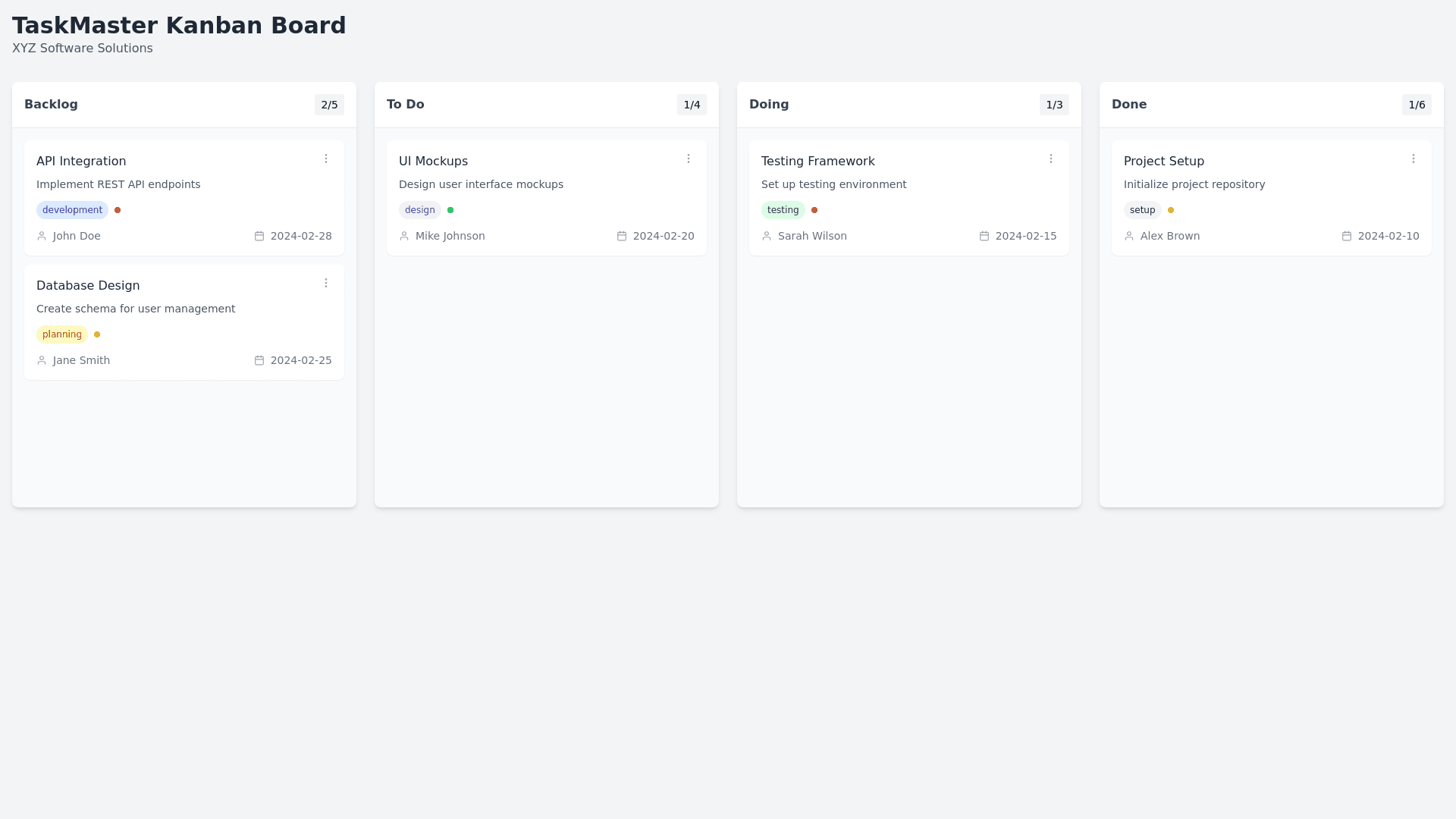Click calendar icon on API Integration card
Viewport: 1456px width, 819px height.
[x=259, y=236]
